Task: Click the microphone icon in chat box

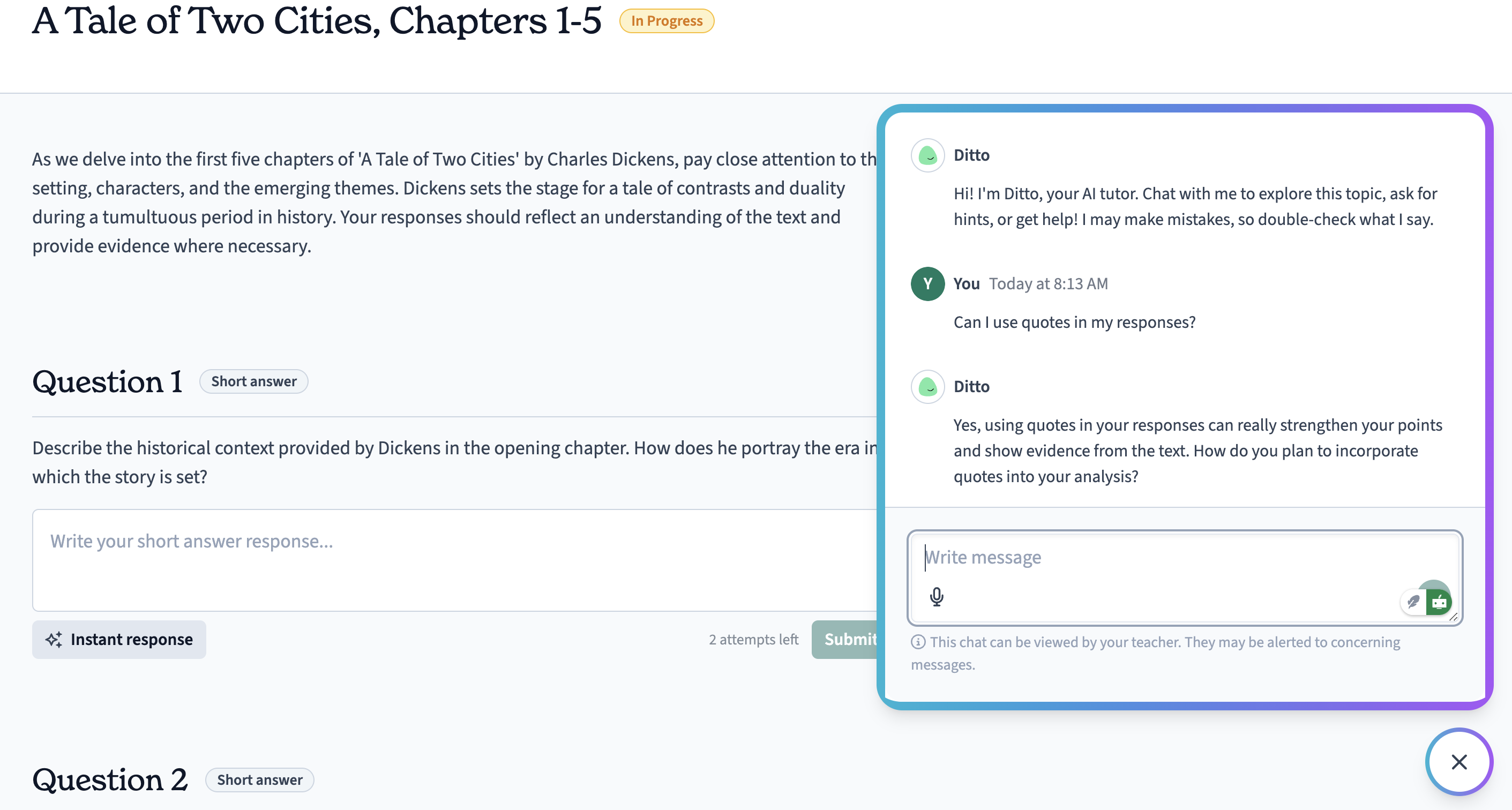Action: point(936,596)
